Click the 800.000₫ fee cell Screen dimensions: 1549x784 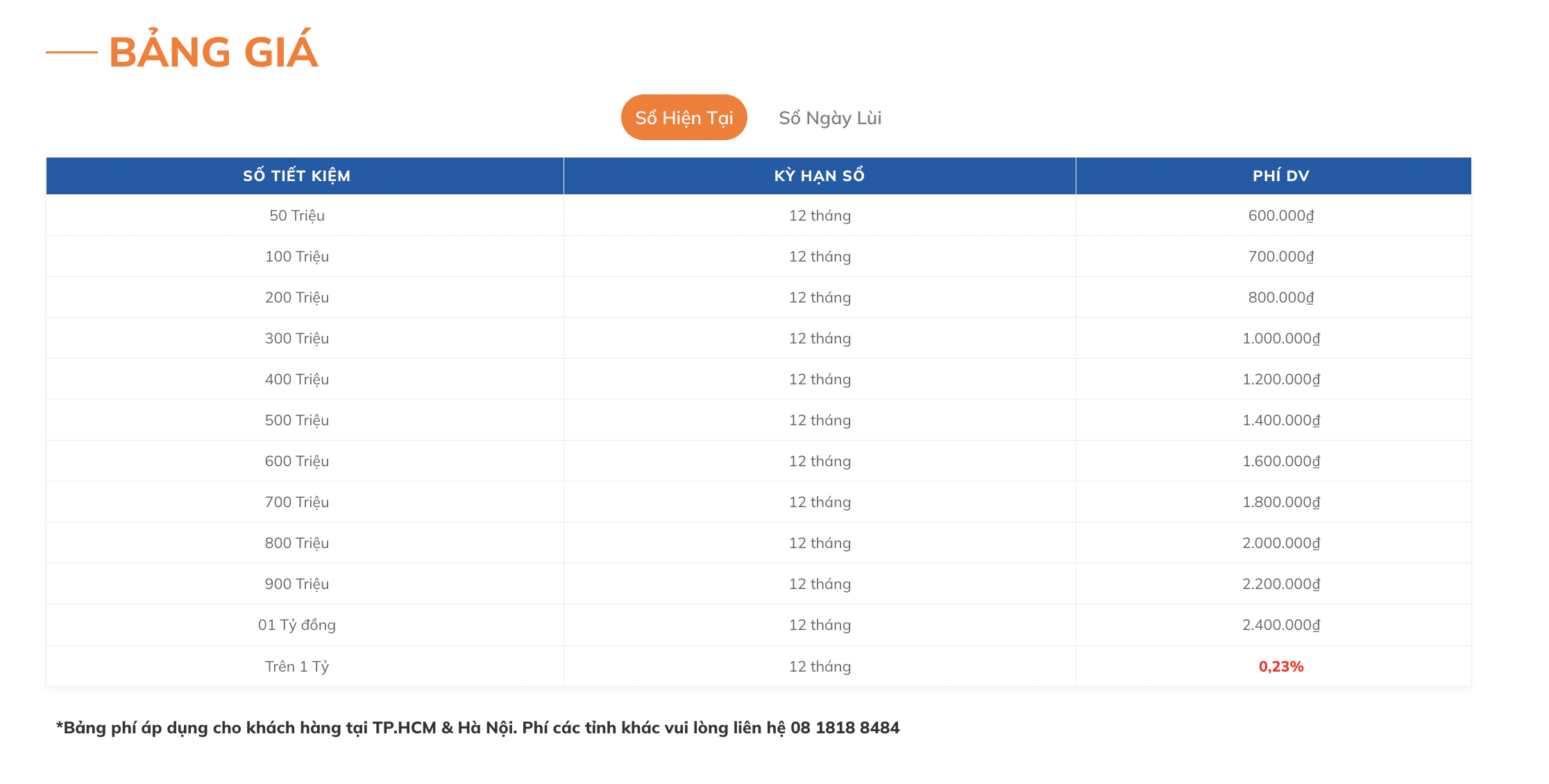point(1280,298)
